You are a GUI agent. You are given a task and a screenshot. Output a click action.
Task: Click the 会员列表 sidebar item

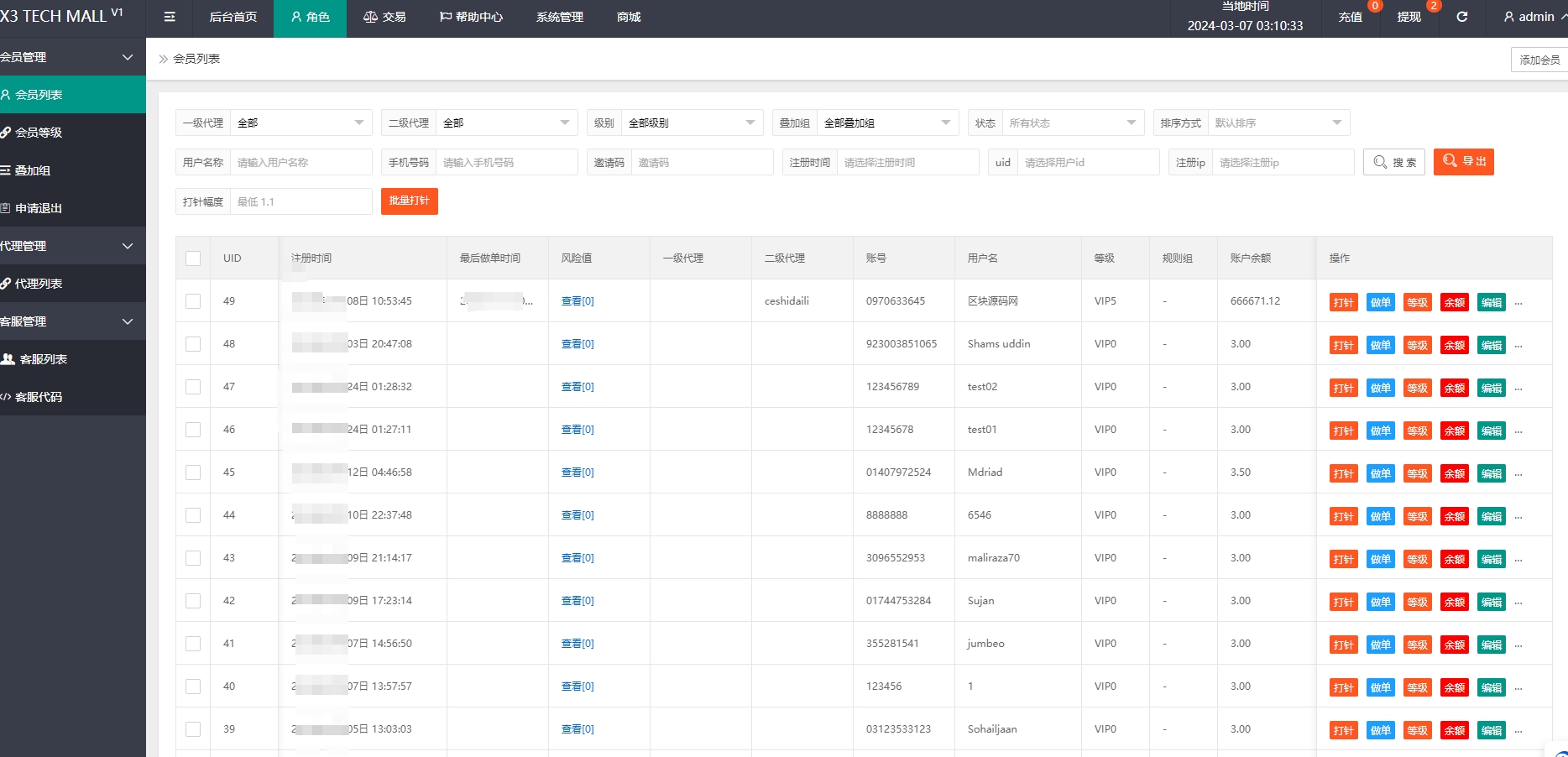click(73, 95)
